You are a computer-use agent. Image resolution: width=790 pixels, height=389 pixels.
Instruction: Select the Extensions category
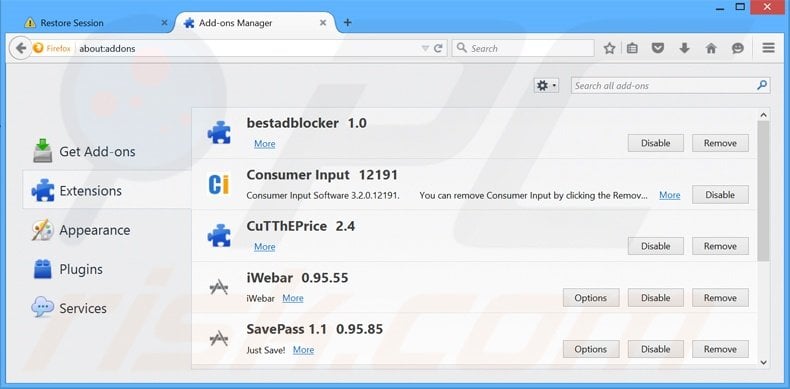[x=107, y=191]
